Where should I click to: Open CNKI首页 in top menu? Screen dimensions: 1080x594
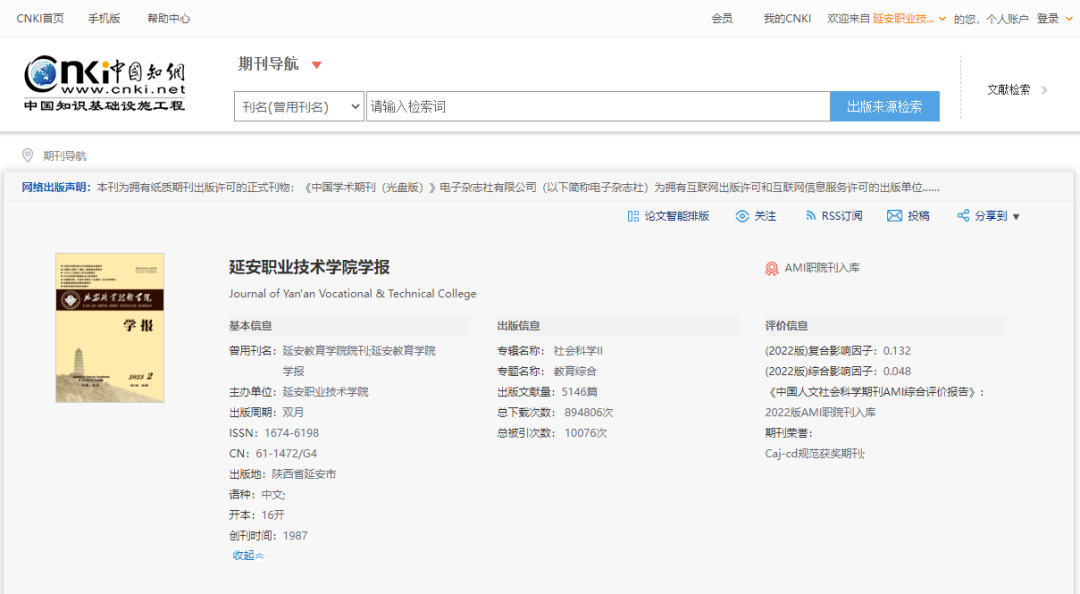(x=40, y=19)
